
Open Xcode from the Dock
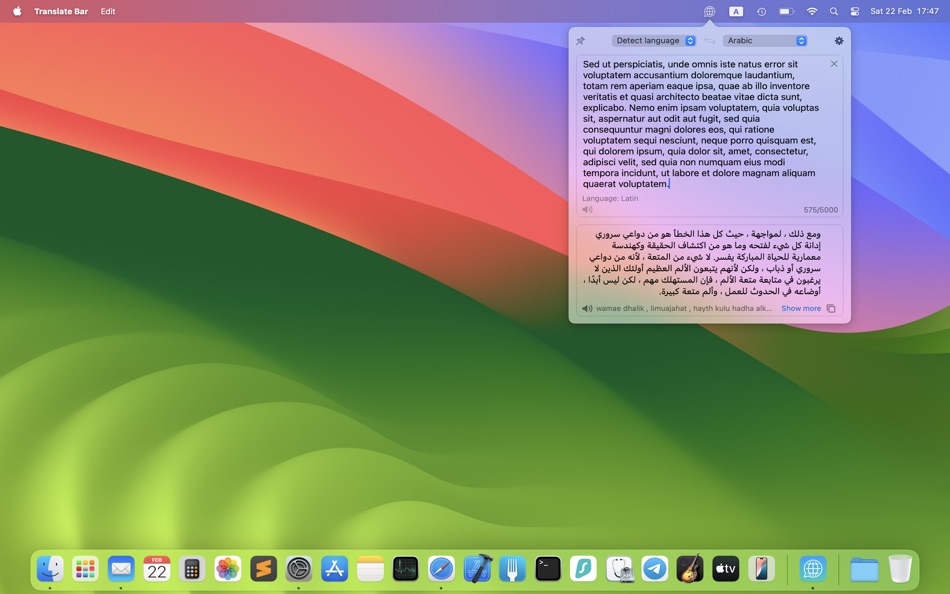tap(477, 569)
